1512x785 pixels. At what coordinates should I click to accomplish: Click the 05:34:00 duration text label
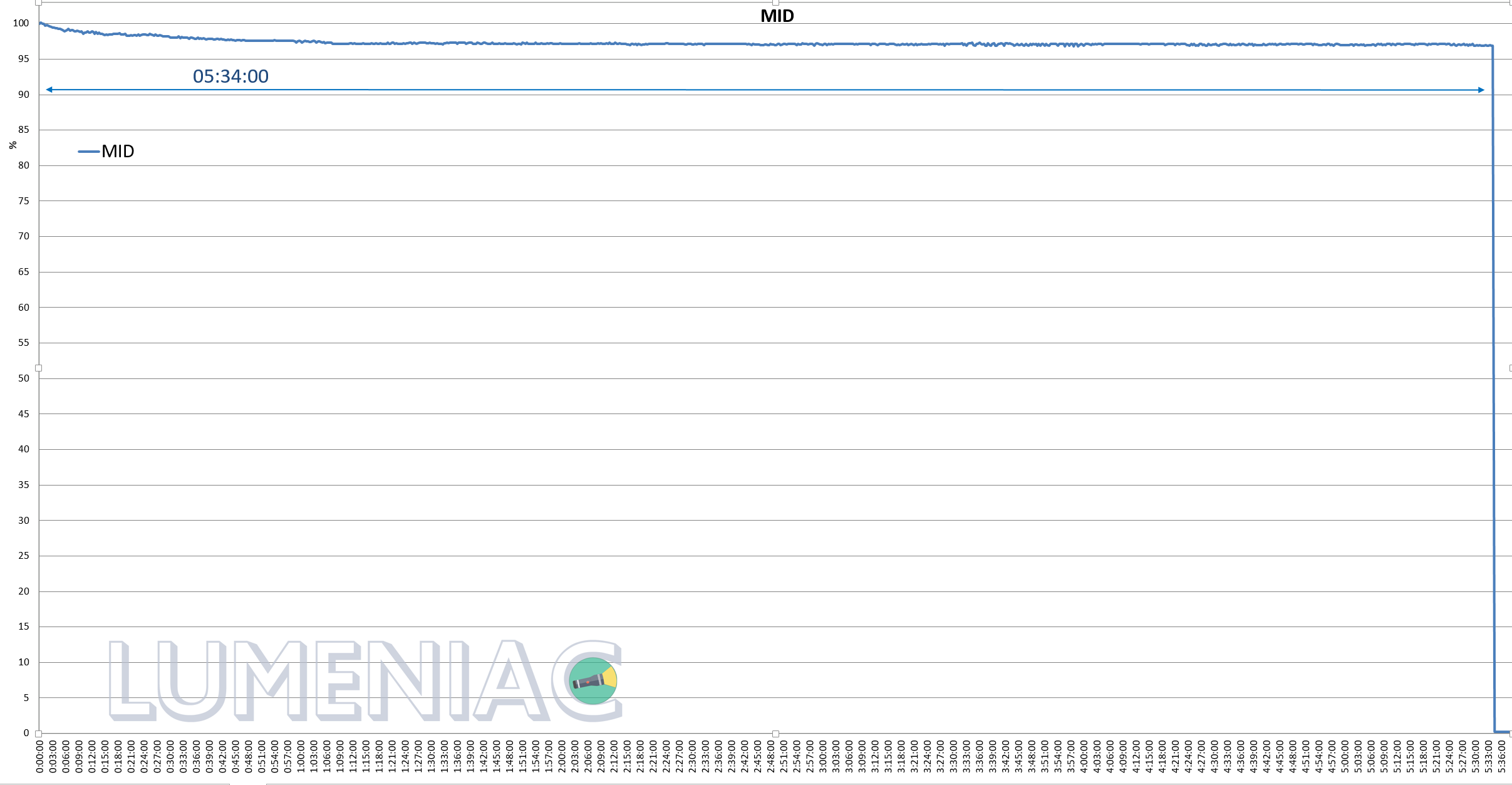click(230, 76)
